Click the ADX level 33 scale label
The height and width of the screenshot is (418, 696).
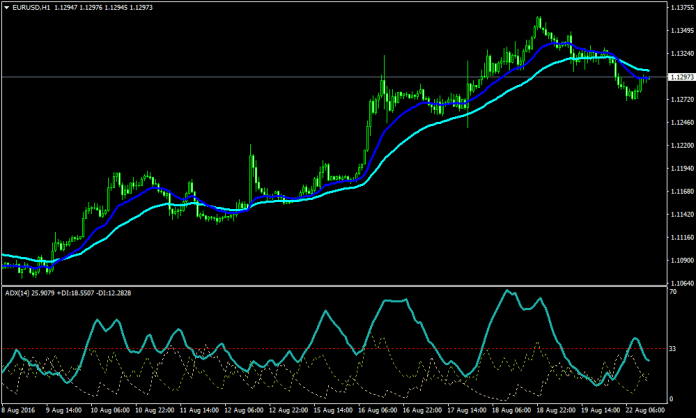(x=673, y=348)
